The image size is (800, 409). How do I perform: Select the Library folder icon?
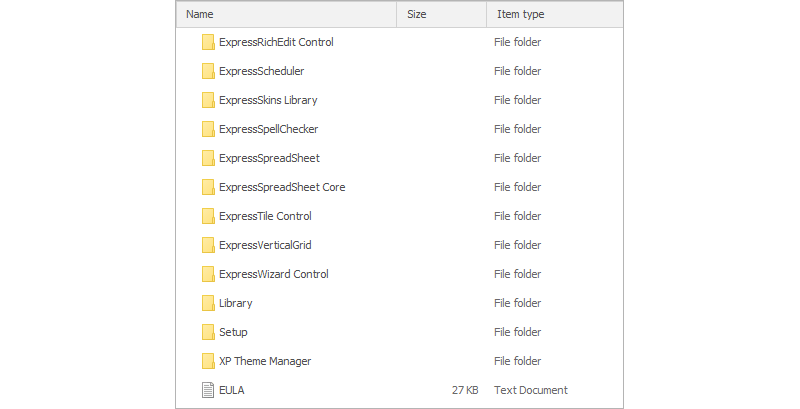coord(208,303)
